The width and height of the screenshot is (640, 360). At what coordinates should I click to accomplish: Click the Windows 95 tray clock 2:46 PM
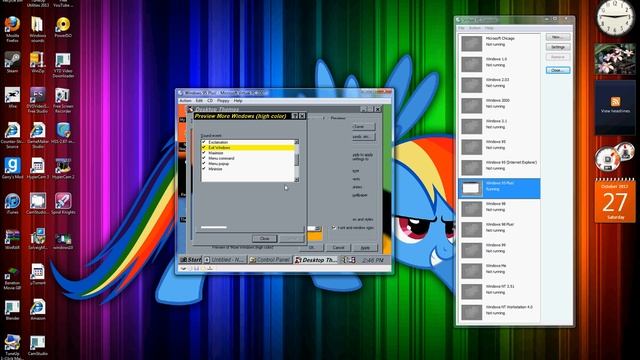pos(373,260)
